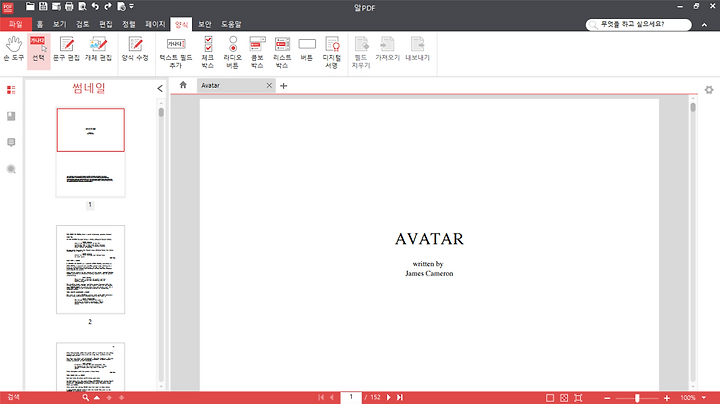Image resolution: width=720 pixels, height=404 pixels.
Task: Save the document with the floppy icon
Action: pos(43,6)
